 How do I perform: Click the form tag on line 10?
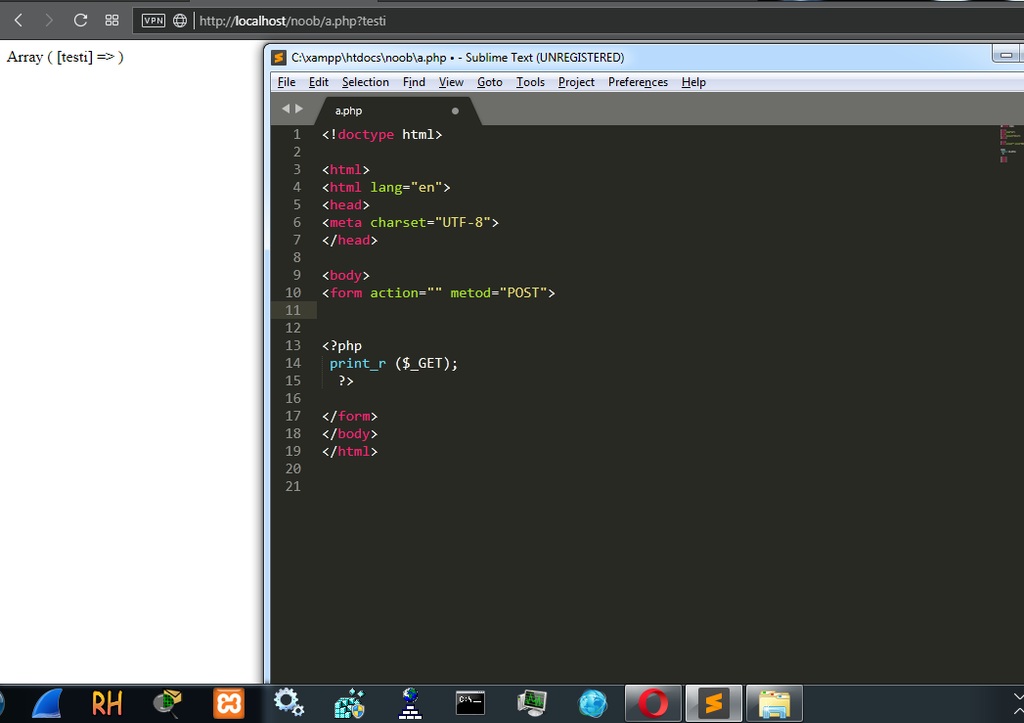tap(345, 293)
